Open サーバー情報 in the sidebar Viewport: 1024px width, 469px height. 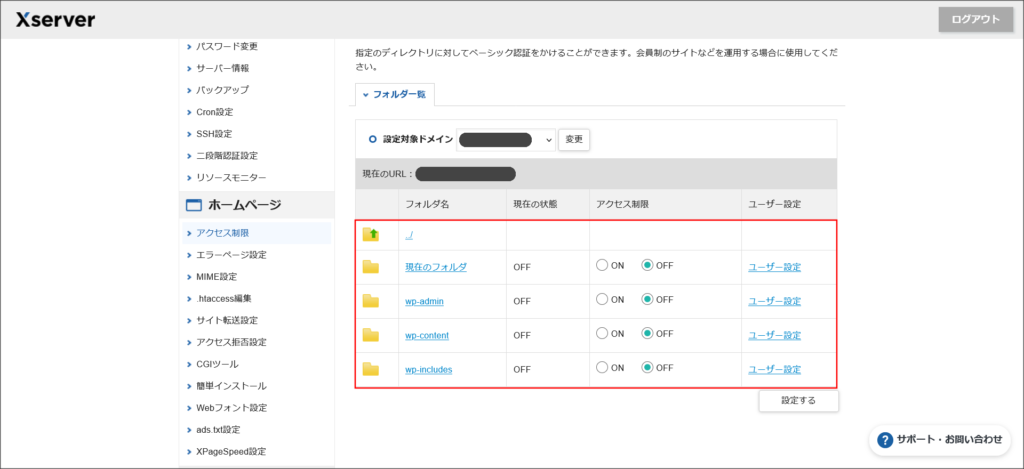[x=223, y=68]
